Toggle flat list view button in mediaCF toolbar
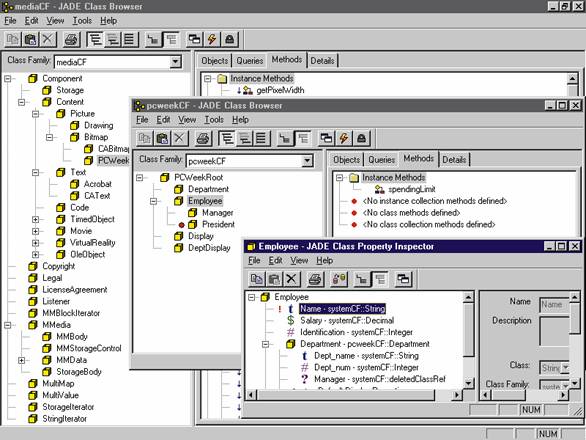 pos(129,39)
